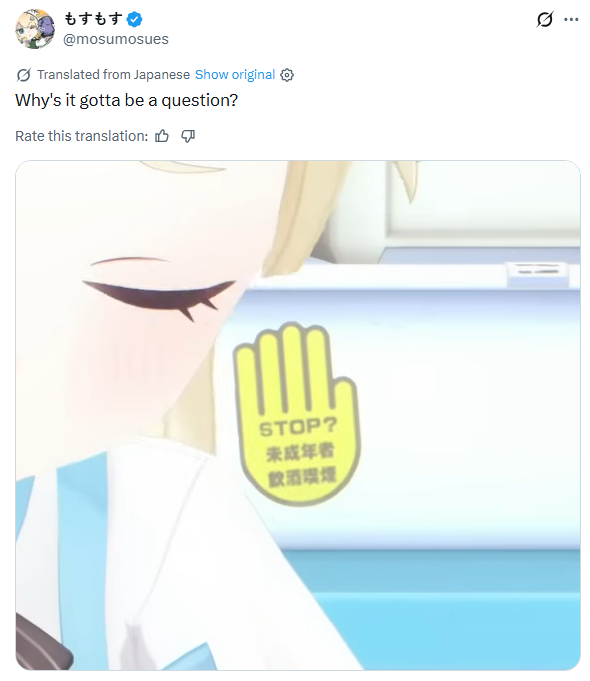Select the tweet text about a question
The width and height of the screenshot is (590, 681).
point(126,100)
